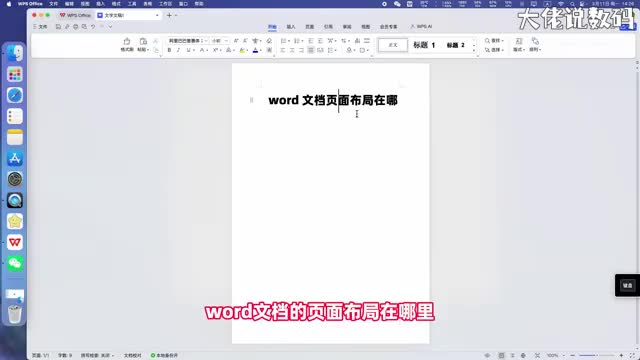Apply the blue-underlined font color
640x360 pixels.
click(256, 50)
